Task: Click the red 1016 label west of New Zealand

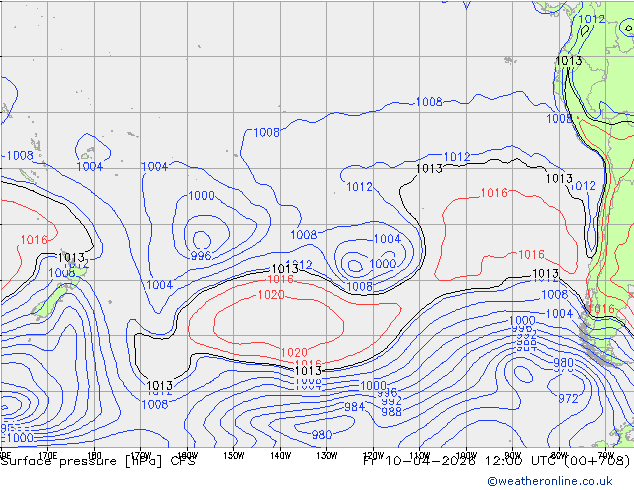Action: 34,240
